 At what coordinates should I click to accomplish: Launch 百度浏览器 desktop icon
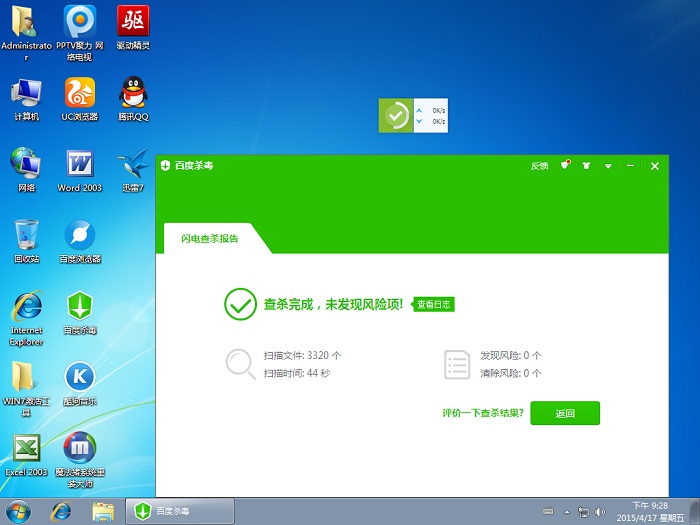(80, 241)
